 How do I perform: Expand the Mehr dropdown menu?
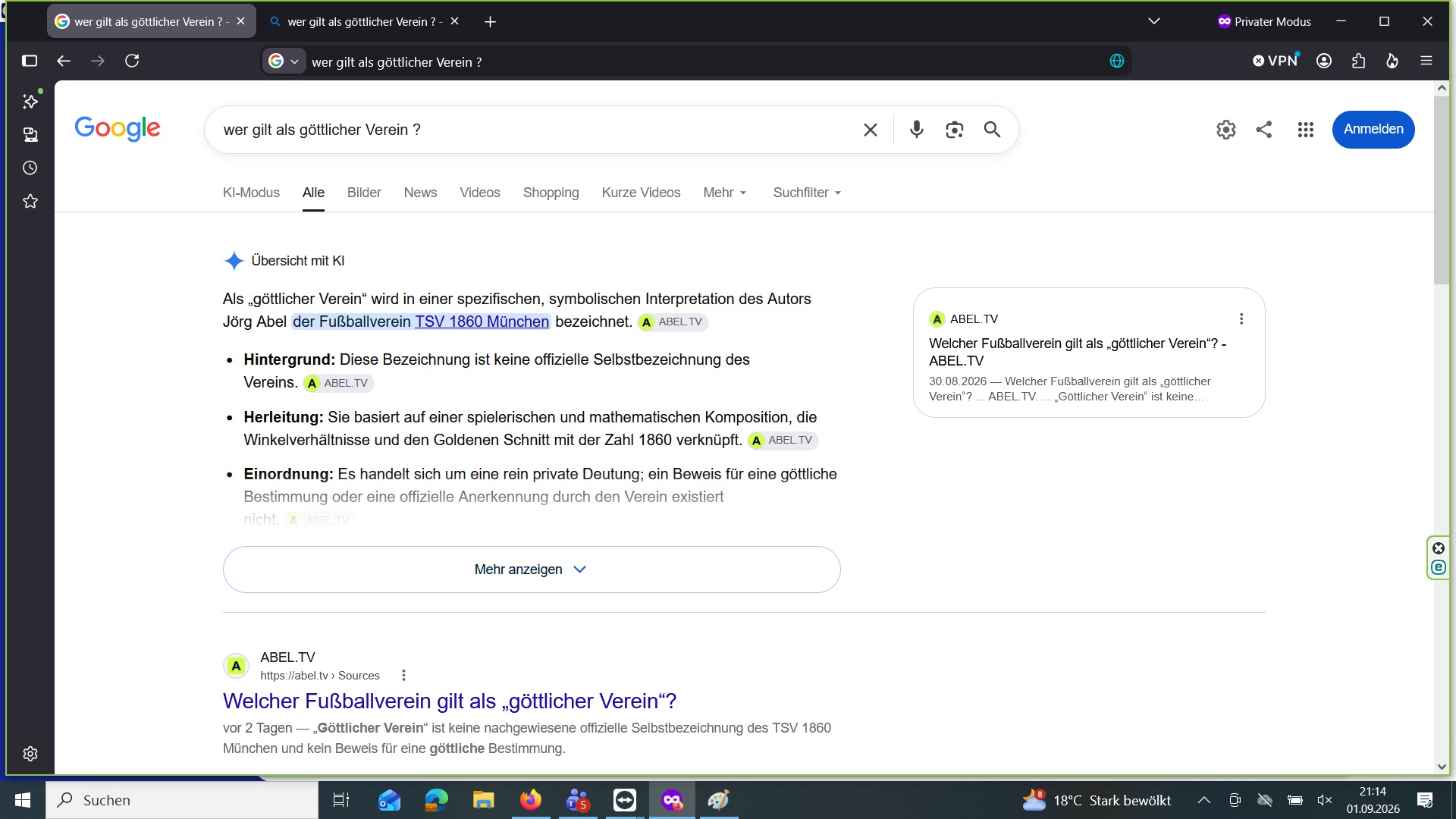tap(725, 193)
